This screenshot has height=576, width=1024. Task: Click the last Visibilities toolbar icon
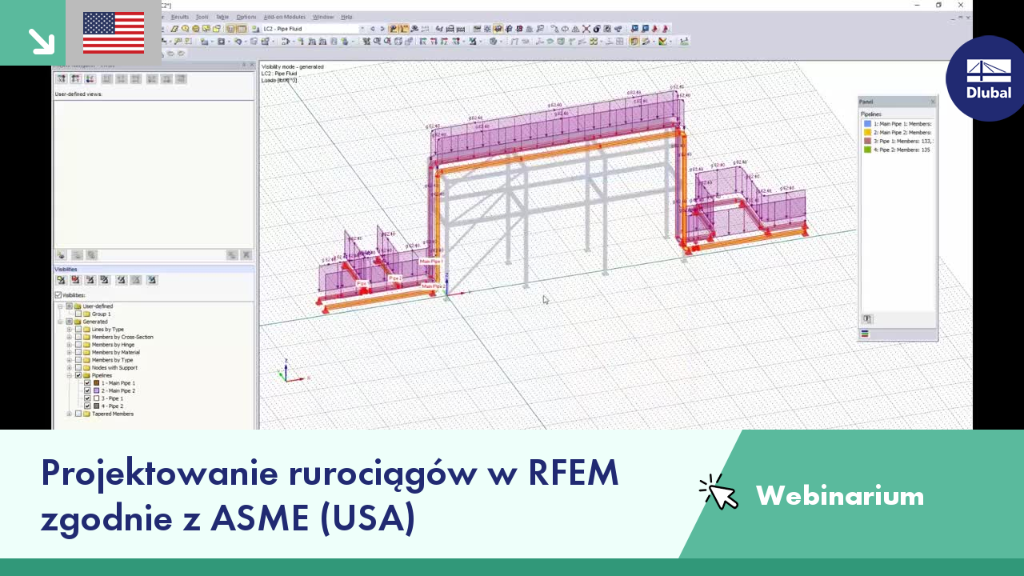point(152,280)
